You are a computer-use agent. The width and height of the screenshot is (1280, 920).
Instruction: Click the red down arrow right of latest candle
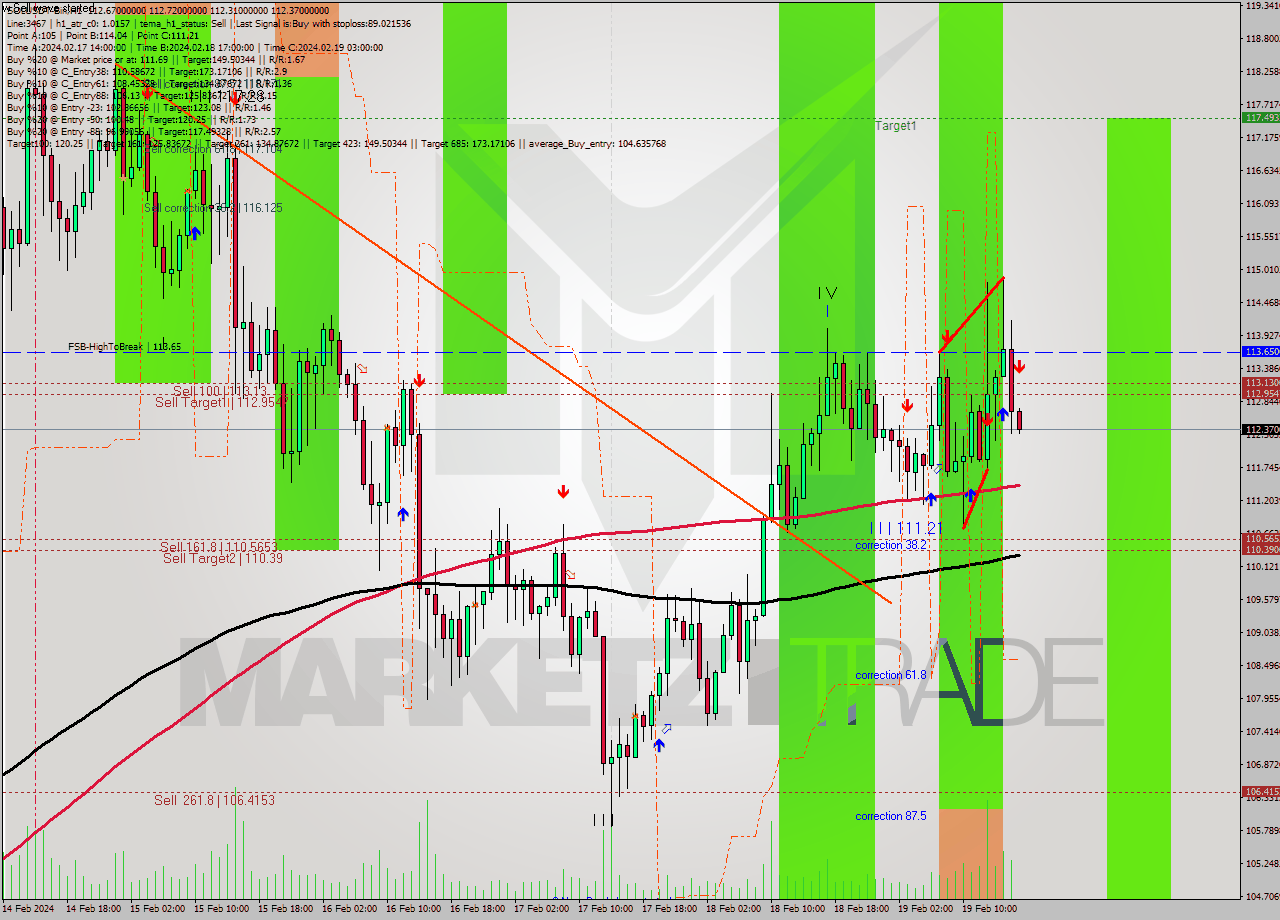click(1019, 367)
